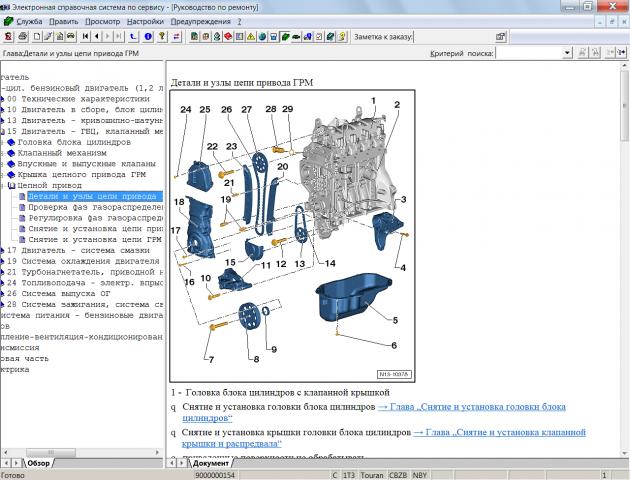The image size is (630, 480).
Task: Click the blue basket toolbar icon
Action: click(274, 37)
